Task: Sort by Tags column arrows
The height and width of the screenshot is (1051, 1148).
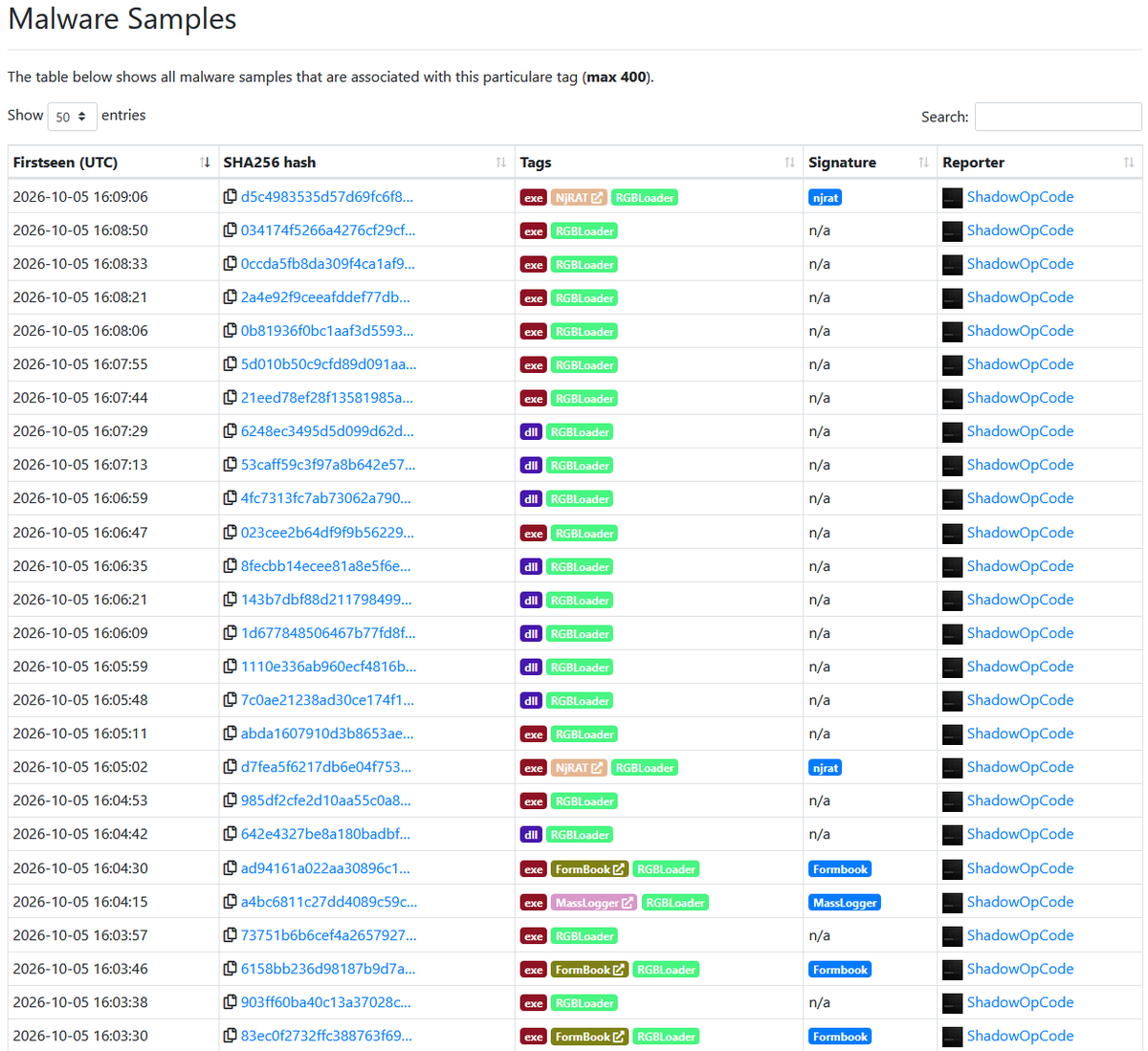Action: (789, 163)
